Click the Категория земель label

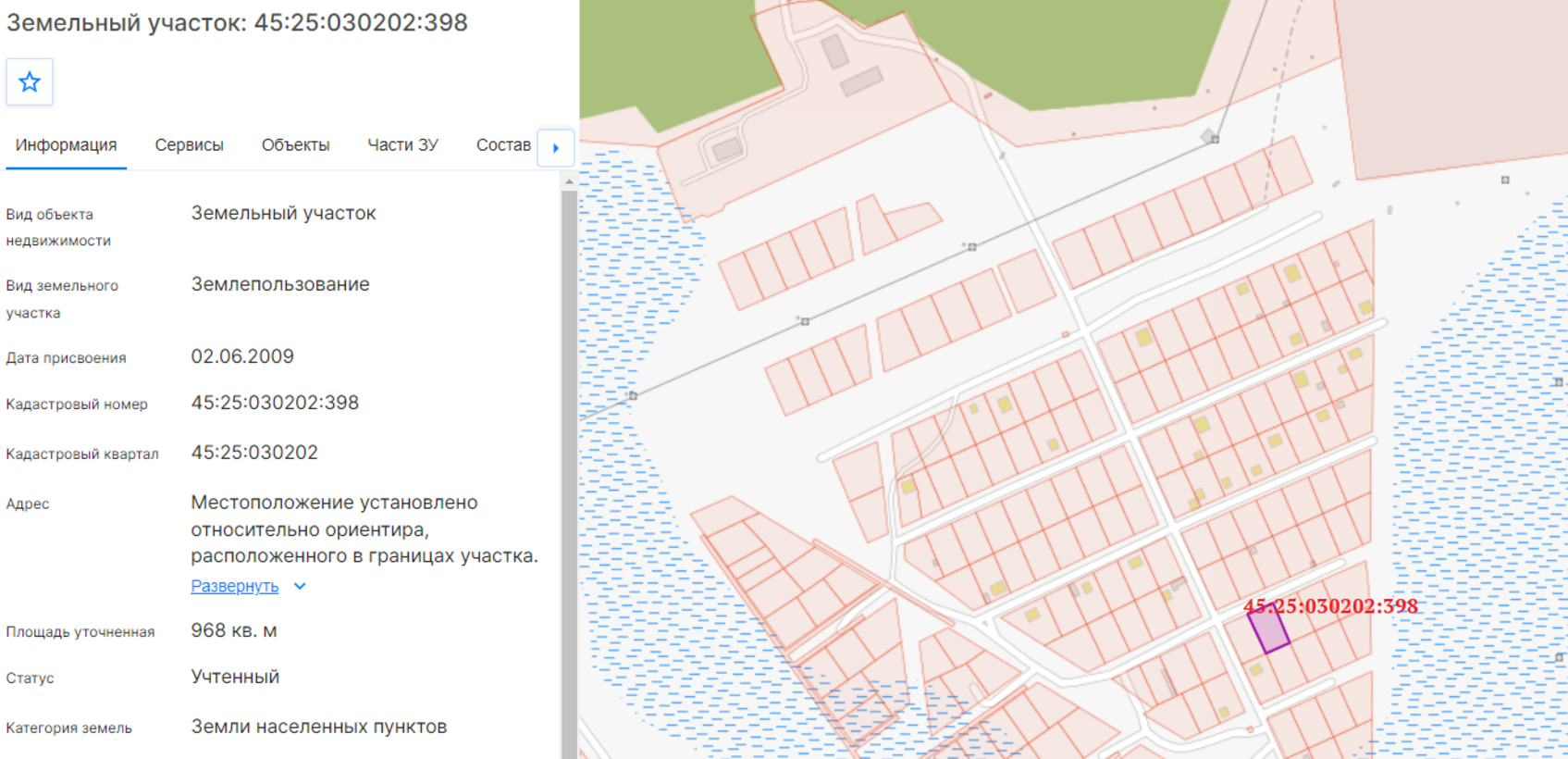68,728
